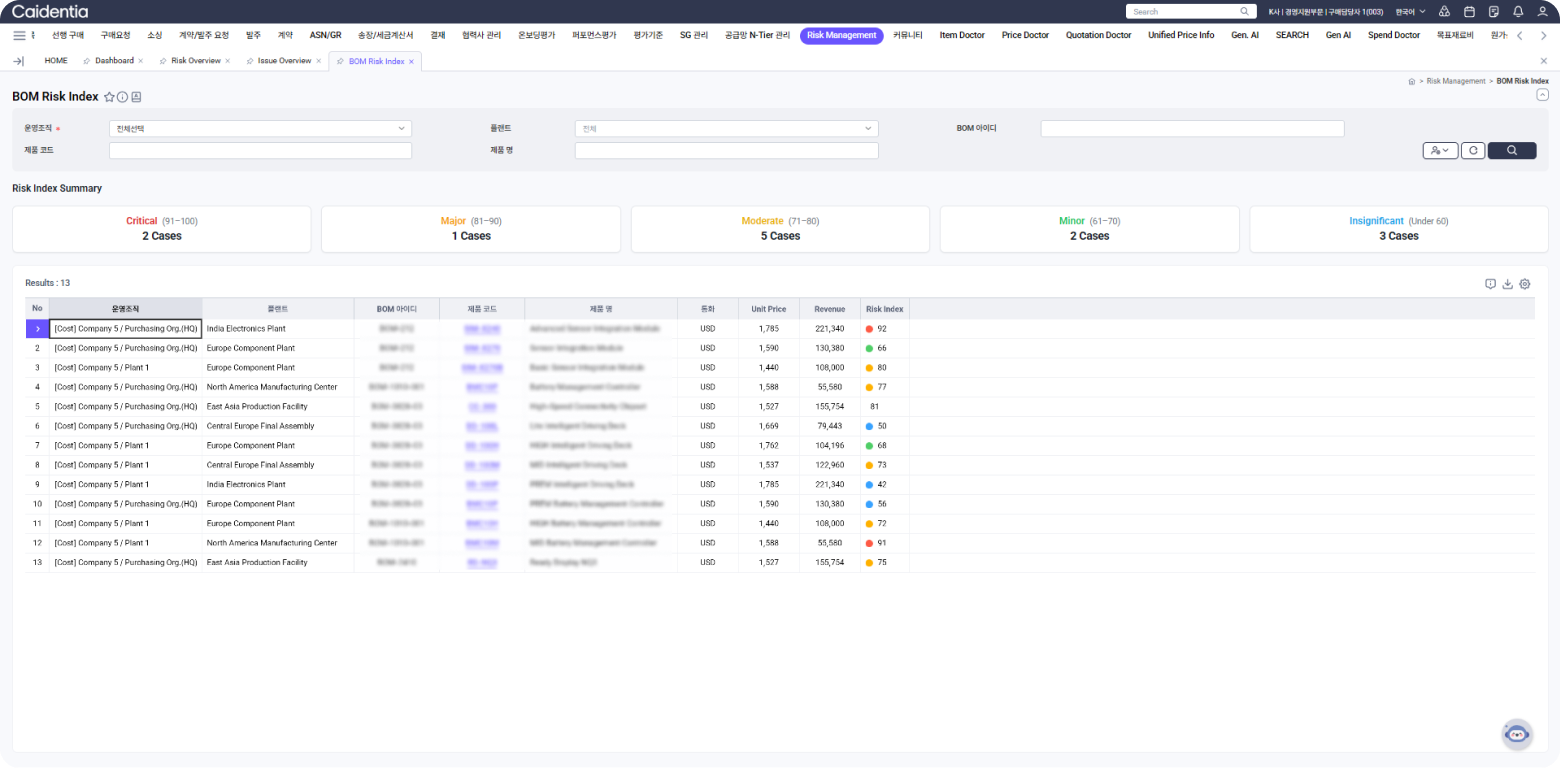Click the Critical cases summary card

(x=161, y=229)
